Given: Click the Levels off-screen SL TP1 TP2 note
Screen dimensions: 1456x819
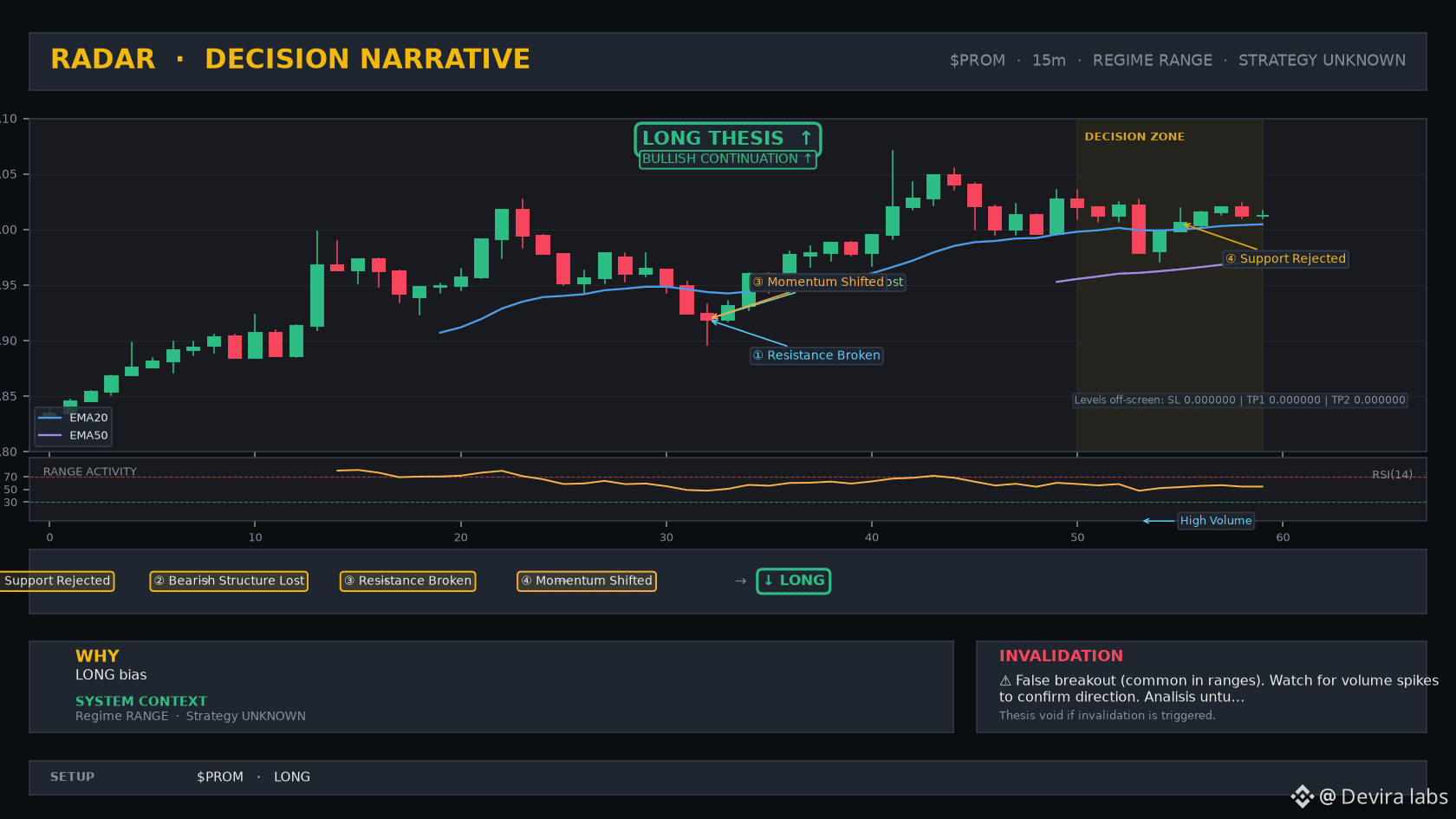Looking at the screenshot, I should [1239, 400].
